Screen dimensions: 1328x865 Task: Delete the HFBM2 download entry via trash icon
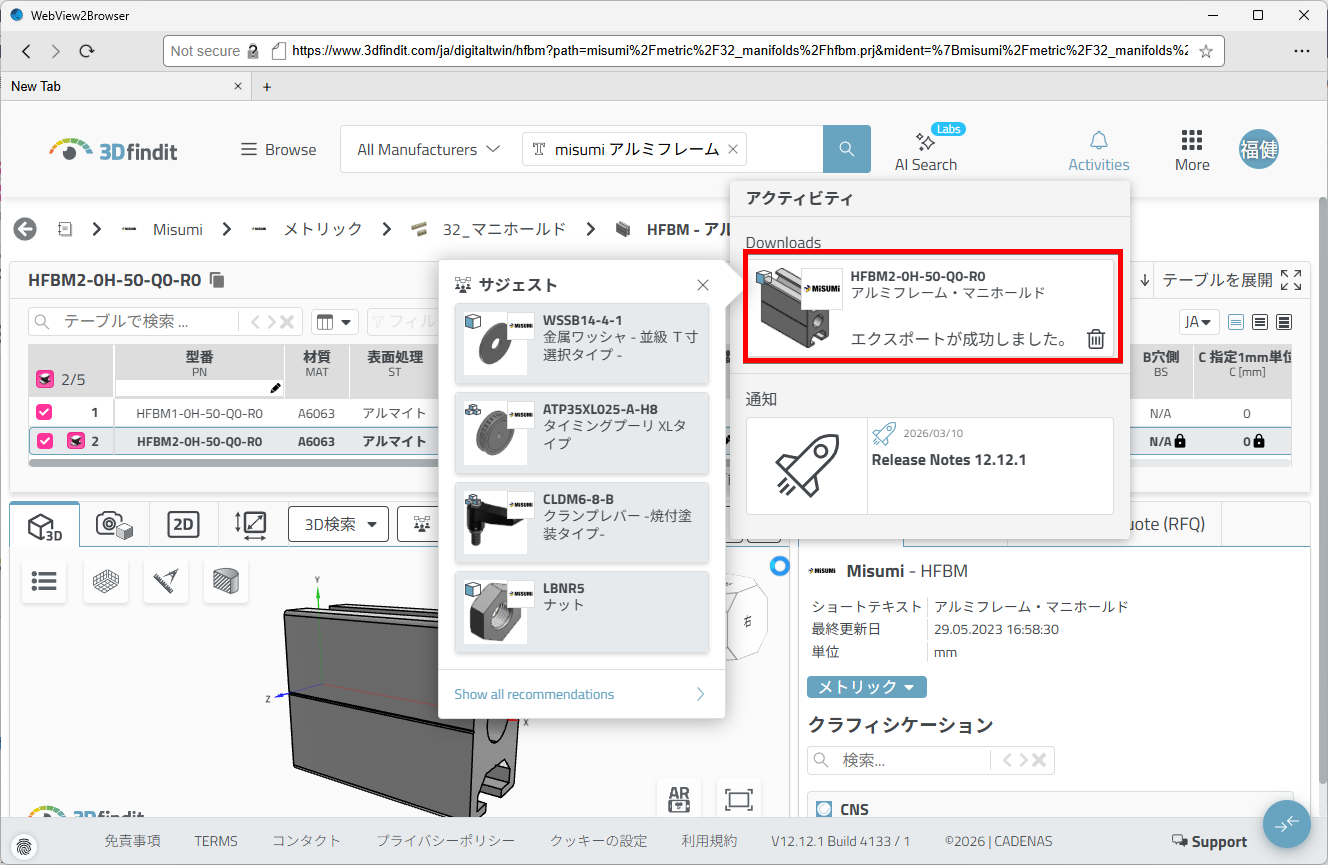(1096, 339)
